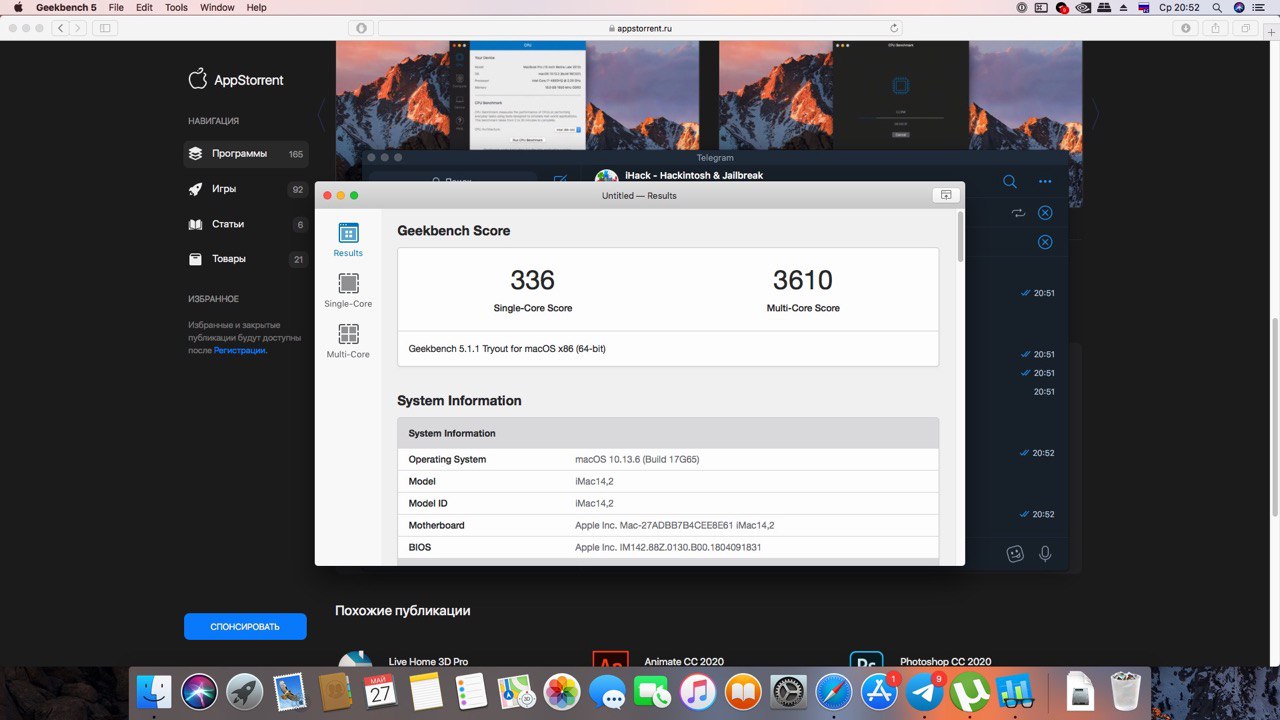Open the Help menu
The width and height of the screenshot is (1280, 720).
coord(256,7)
